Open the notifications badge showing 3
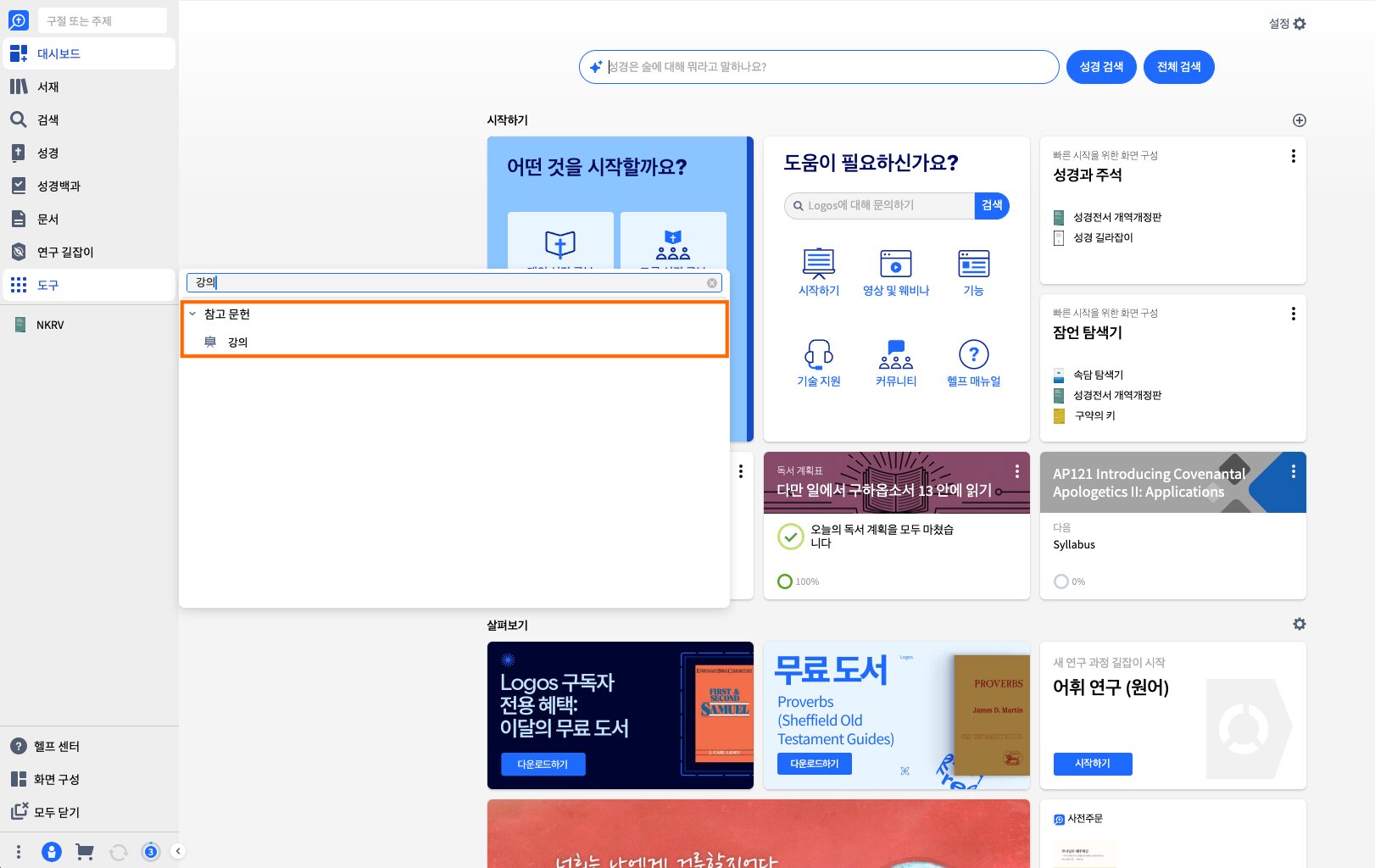Viewport: 1375px width, 868px height. 151,852
